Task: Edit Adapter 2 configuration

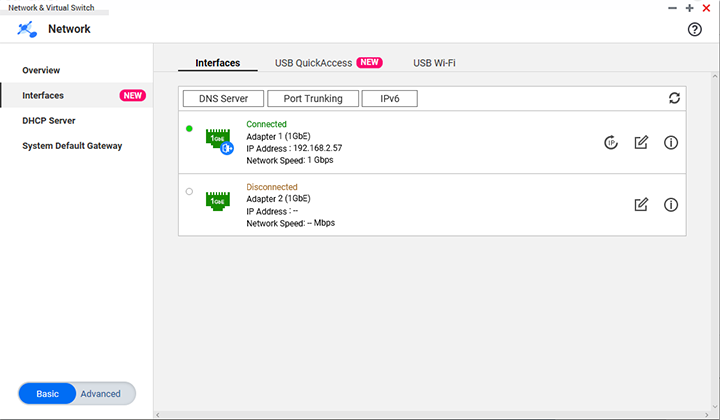Action: tap(641, 205)
